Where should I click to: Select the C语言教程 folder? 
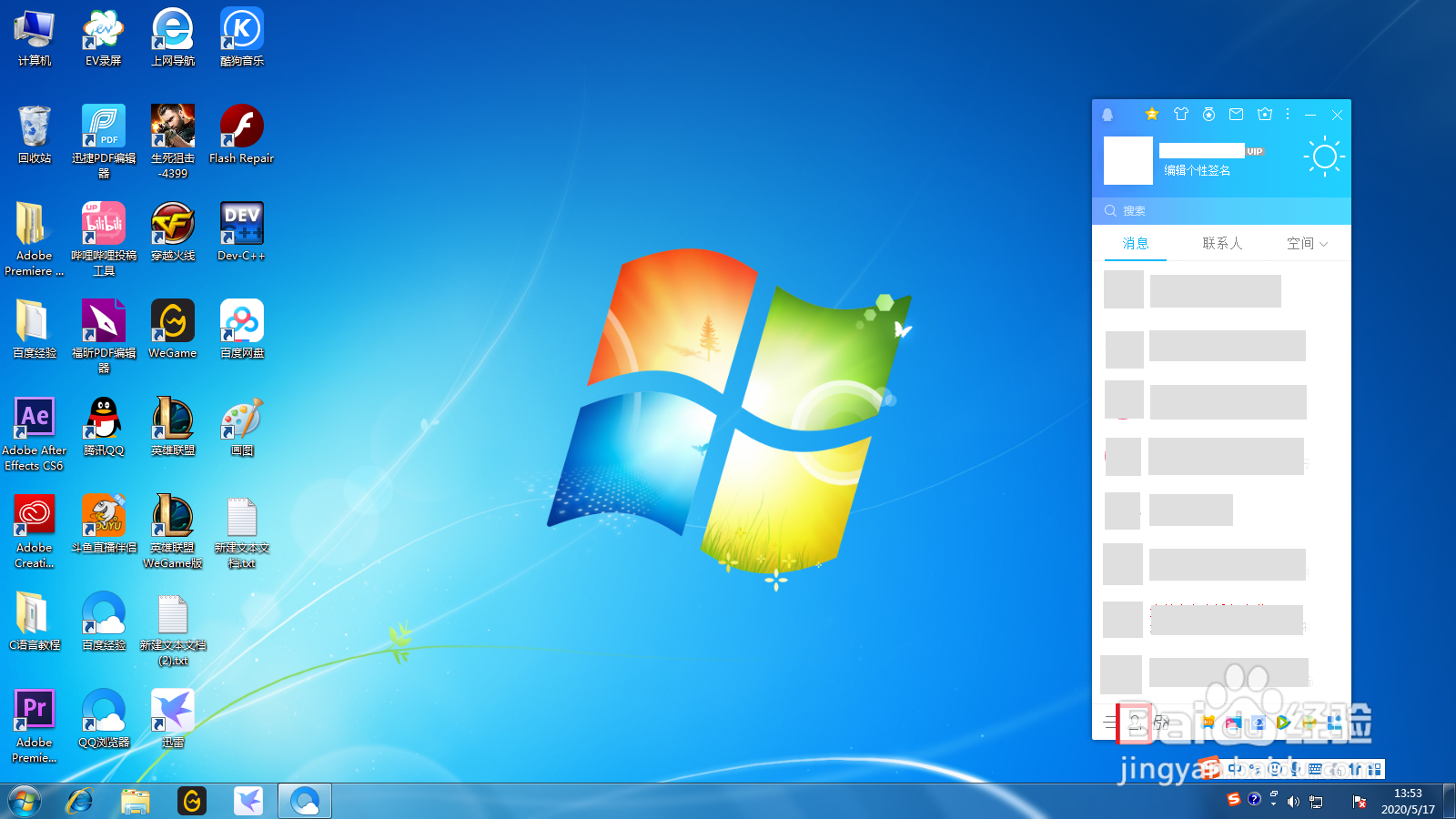tap(35, 622)
